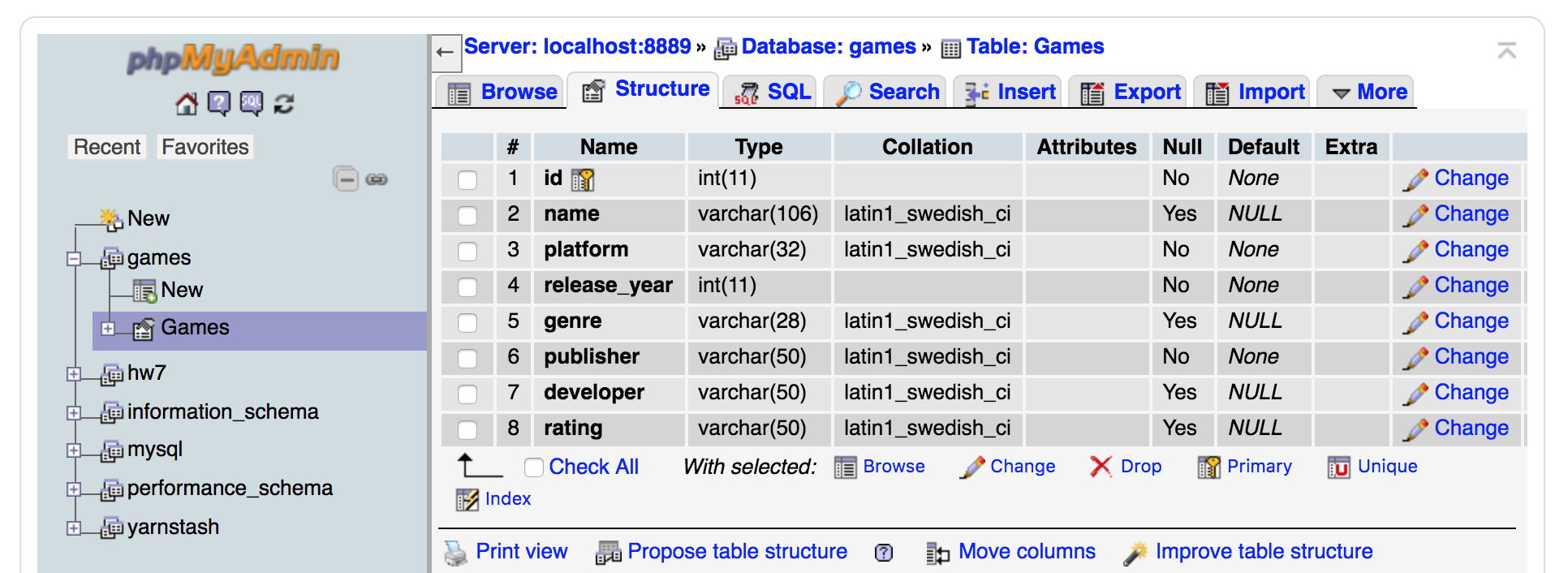Select checkbox for the name column
The image size is (1568, 573).
pyautogui.click(x=467, y=215)
